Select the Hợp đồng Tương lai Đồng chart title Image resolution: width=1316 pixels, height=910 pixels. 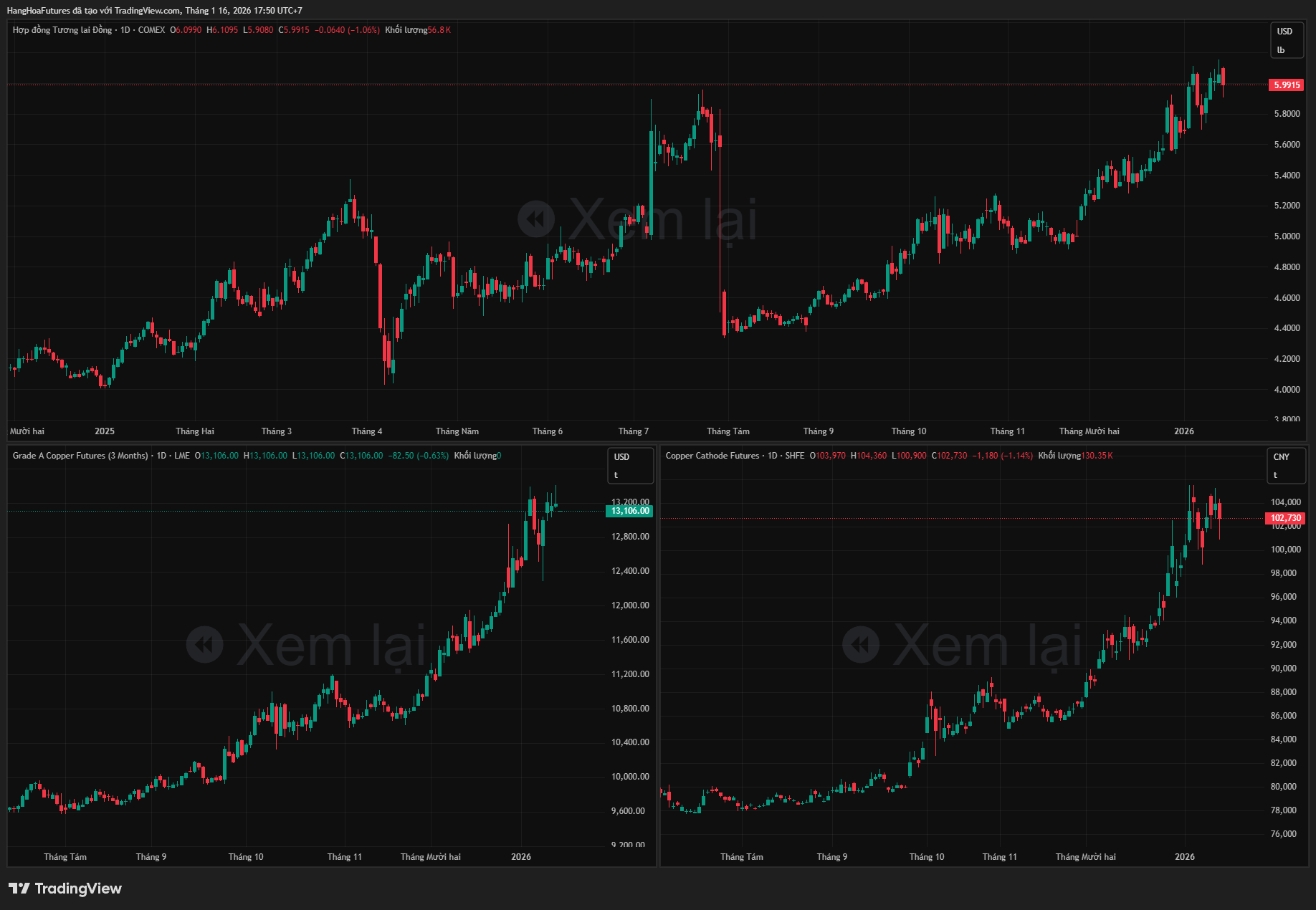pyautogui.click(x=62, y=30)
